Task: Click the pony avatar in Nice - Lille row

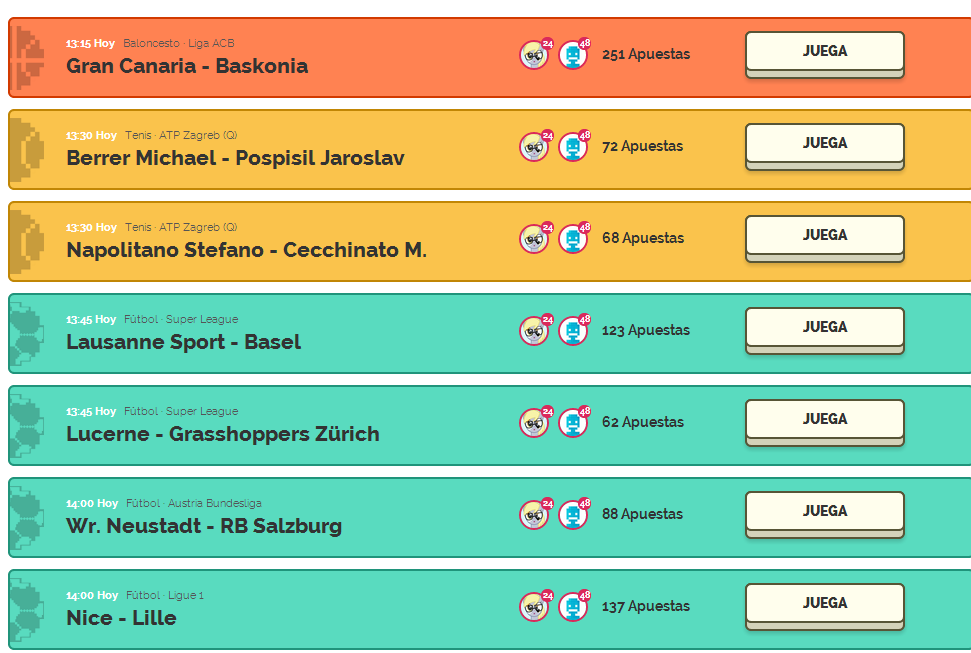Action: pyautogui.click(x=534, y=607)
